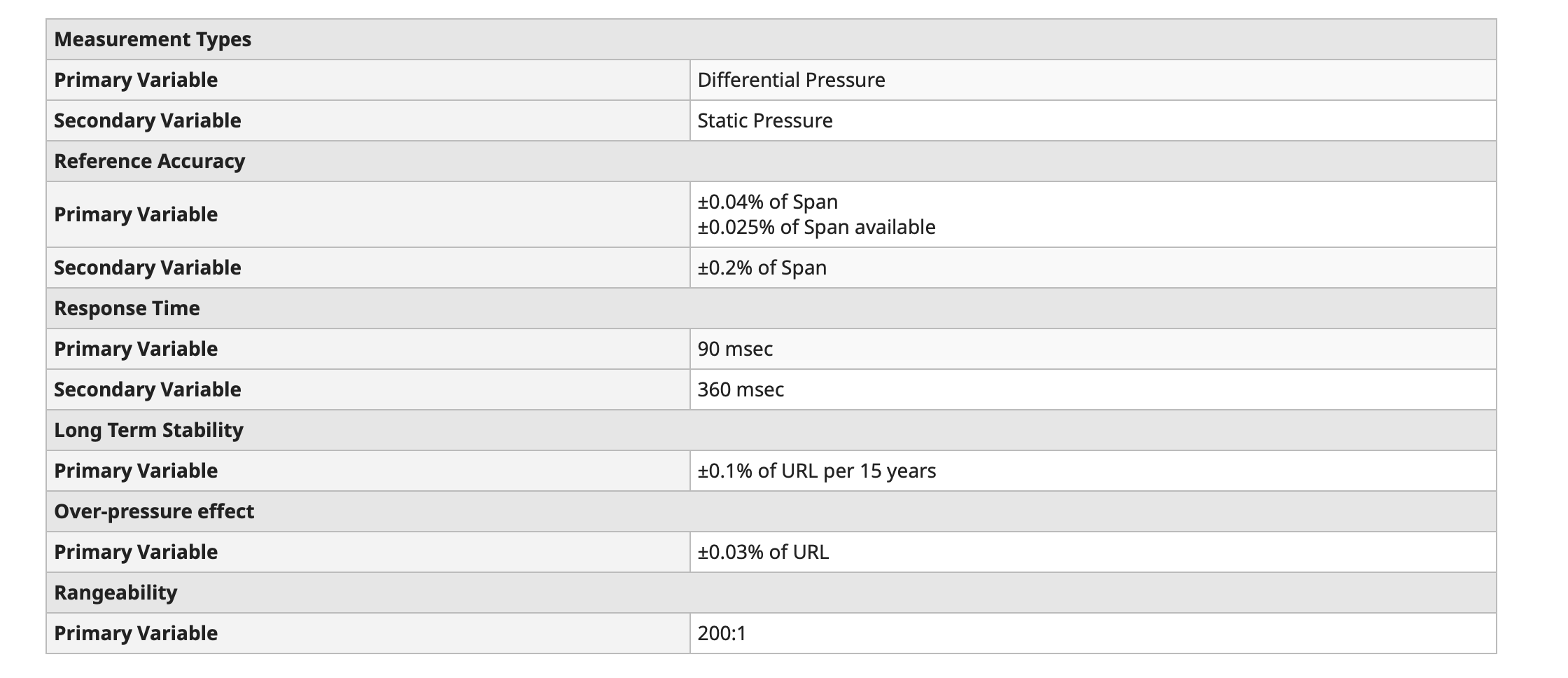Select the Measurement Types header row

(x=771, y=39)
